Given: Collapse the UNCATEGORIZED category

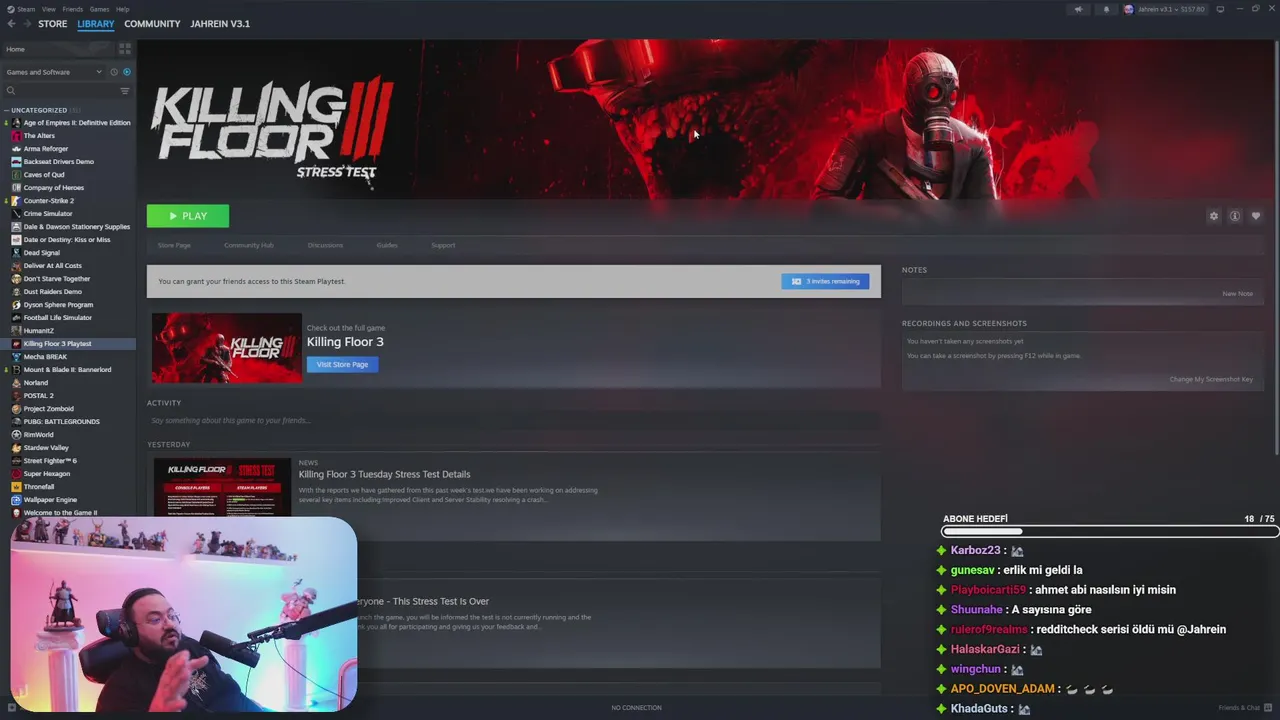Looking at the screenshot, I should [39, 110].
